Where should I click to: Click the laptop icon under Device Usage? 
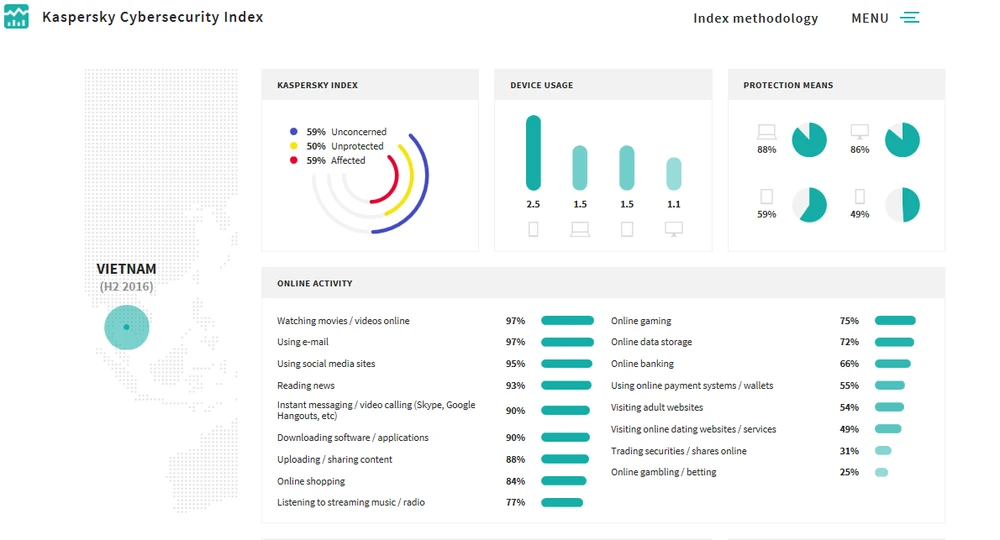tap(580, 229)
